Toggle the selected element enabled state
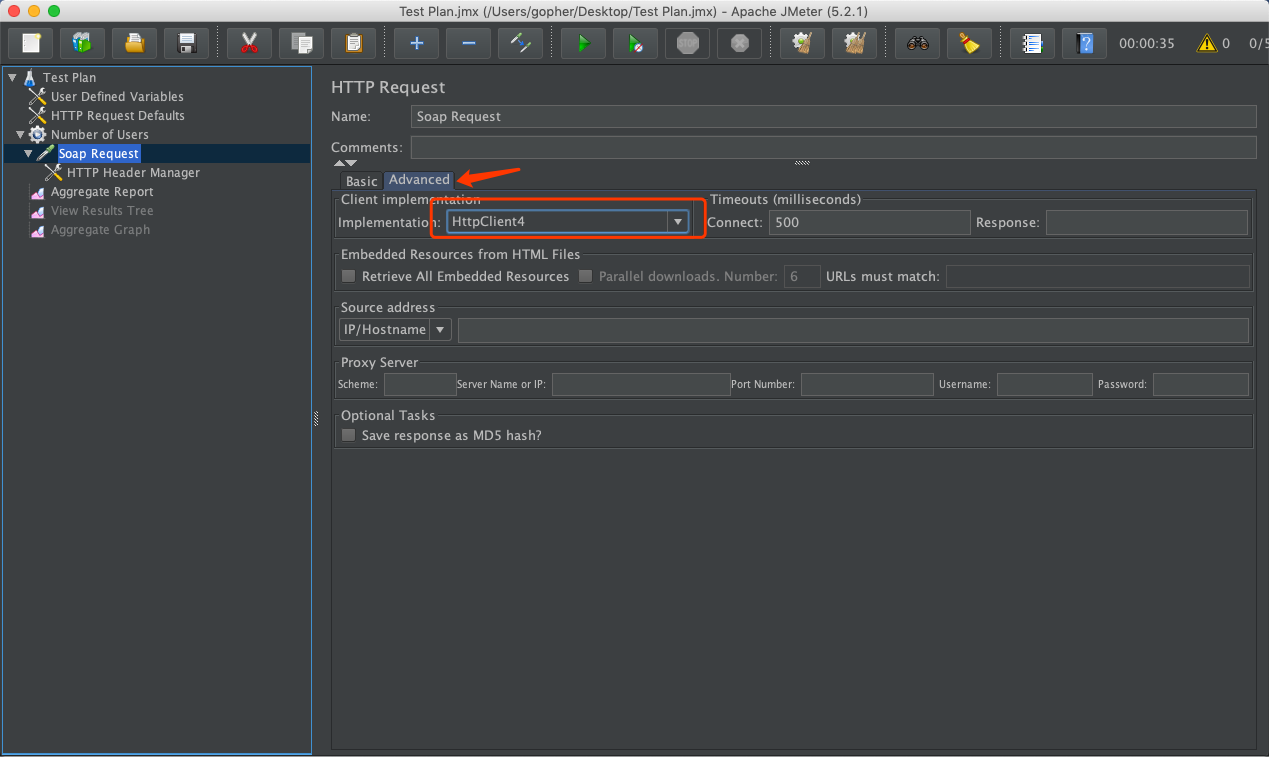This screenshot has height=757, width=1269. (x=520, y=43)
